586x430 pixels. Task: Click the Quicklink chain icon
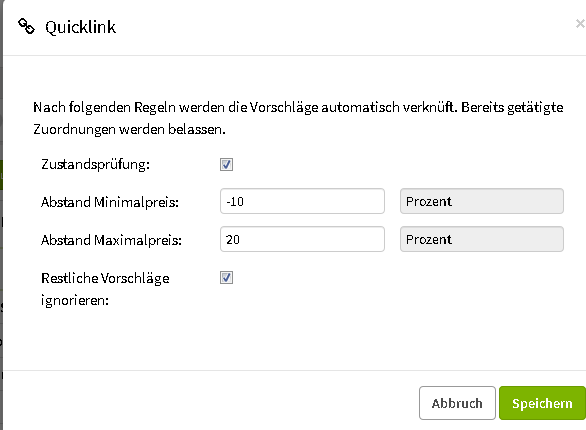(x=26, y=26)
